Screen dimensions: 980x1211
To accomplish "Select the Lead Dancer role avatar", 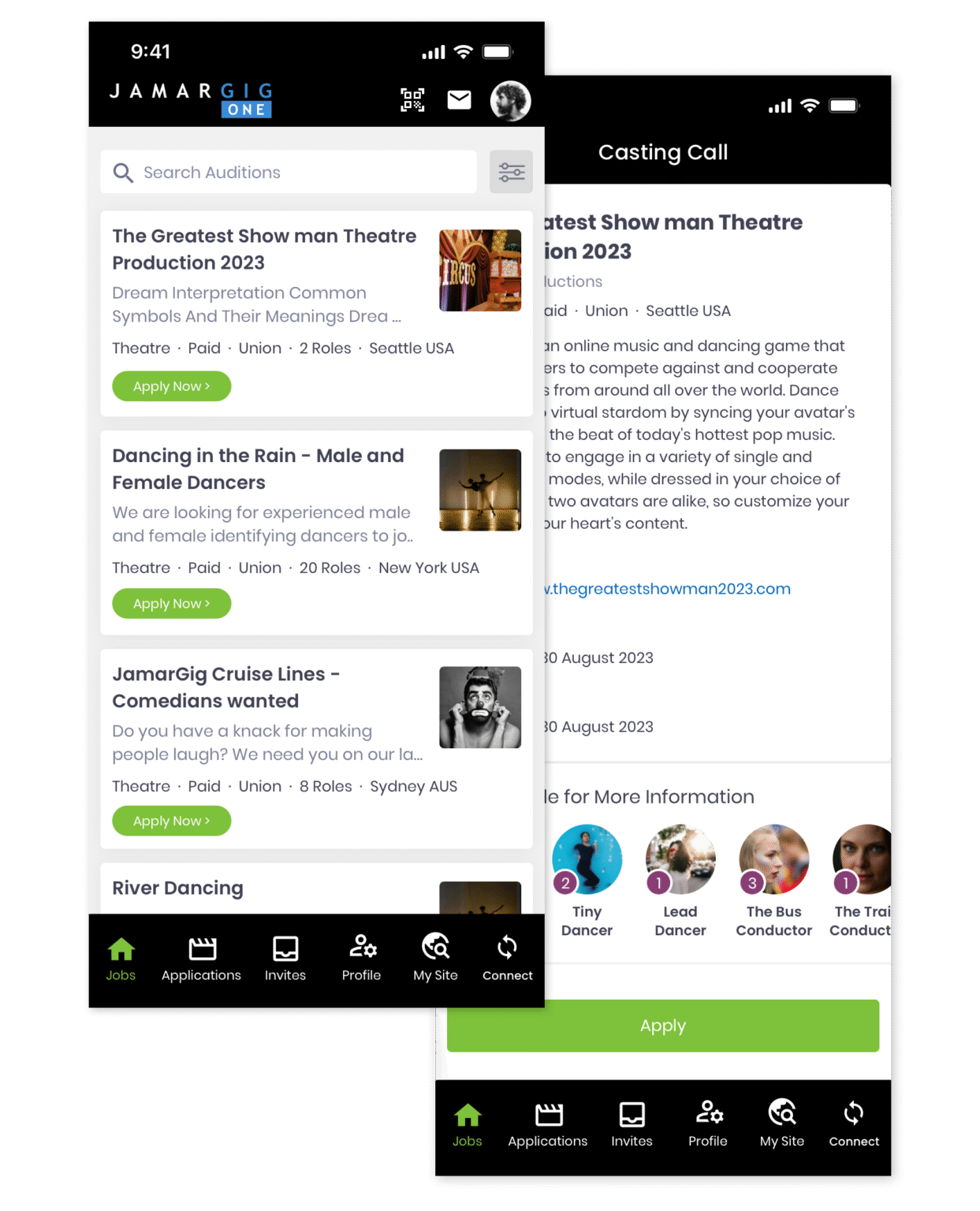I will (680, 859).
